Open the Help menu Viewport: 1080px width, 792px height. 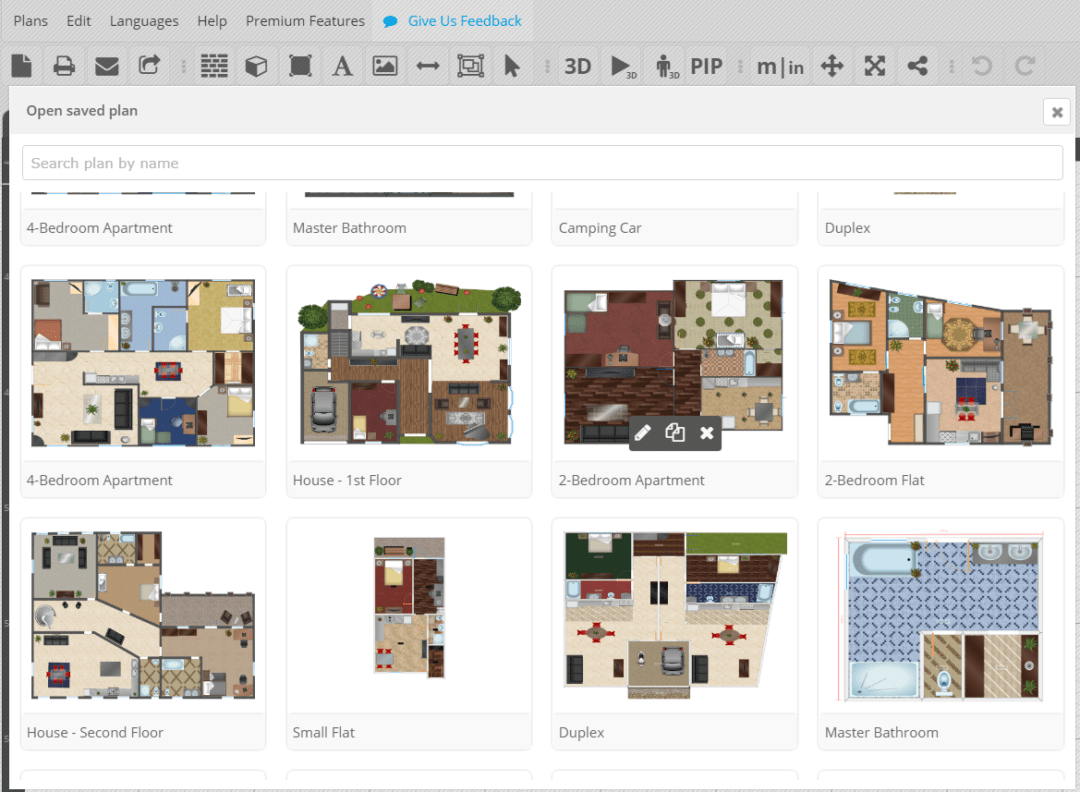(x=212, y=21)
